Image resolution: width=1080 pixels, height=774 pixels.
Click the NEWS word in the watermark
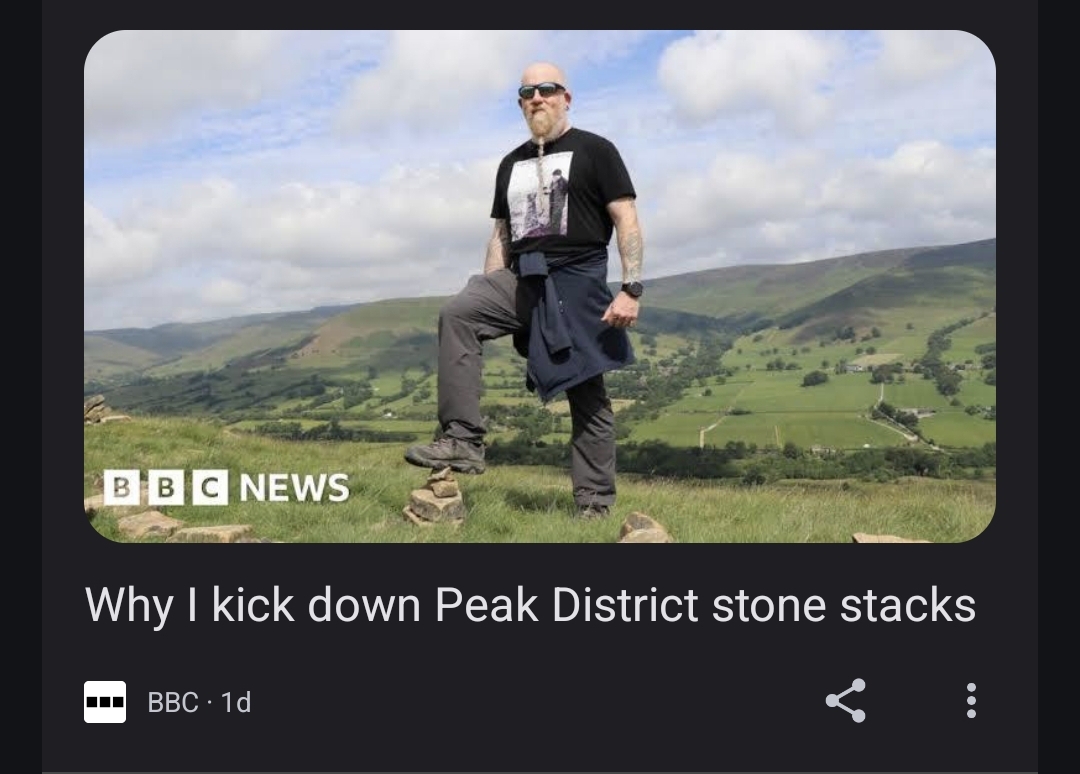coord(294,488)
